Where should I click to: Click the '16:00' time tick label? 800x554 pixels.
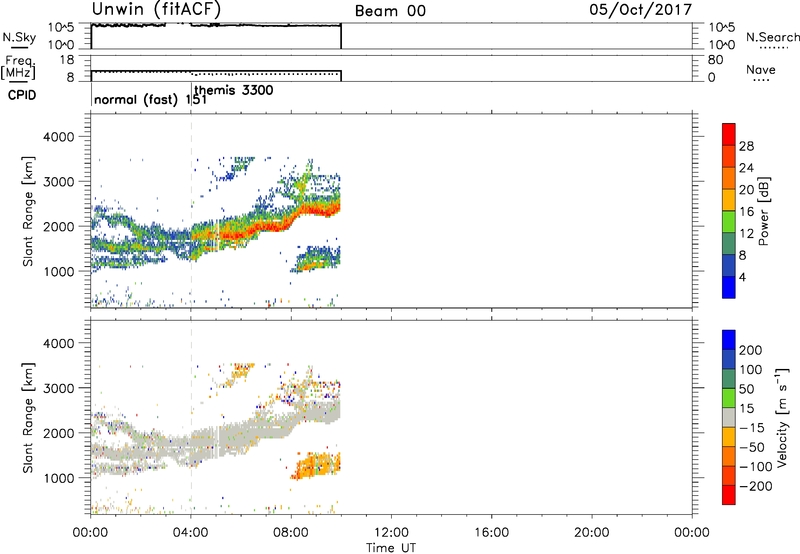491,533
